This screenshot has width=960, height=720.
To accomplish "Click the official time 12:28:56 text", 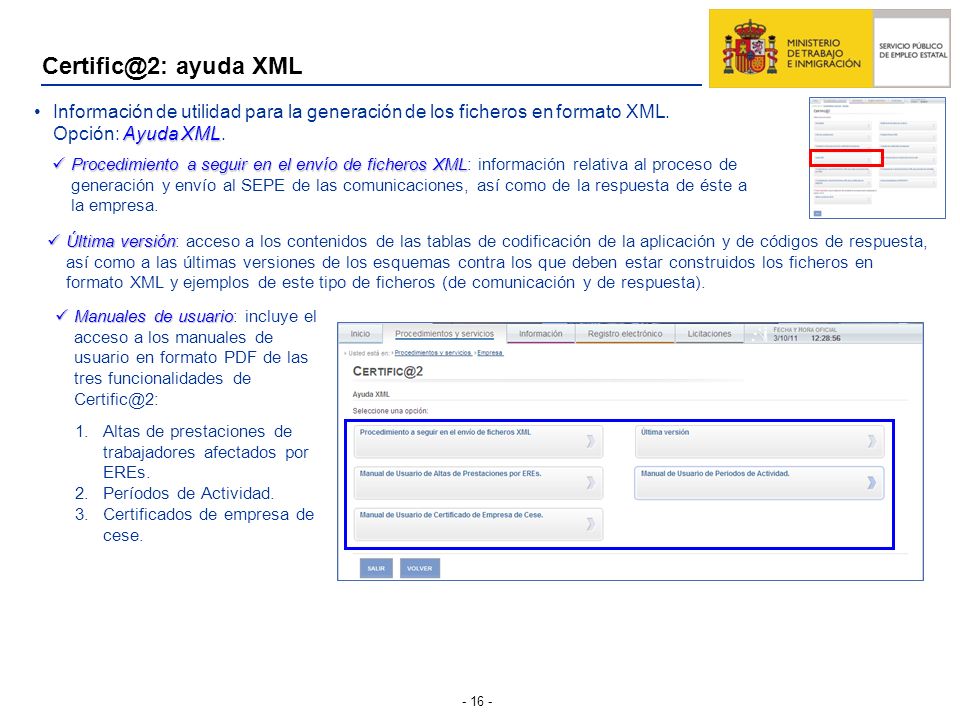I will tap(826, 338).
